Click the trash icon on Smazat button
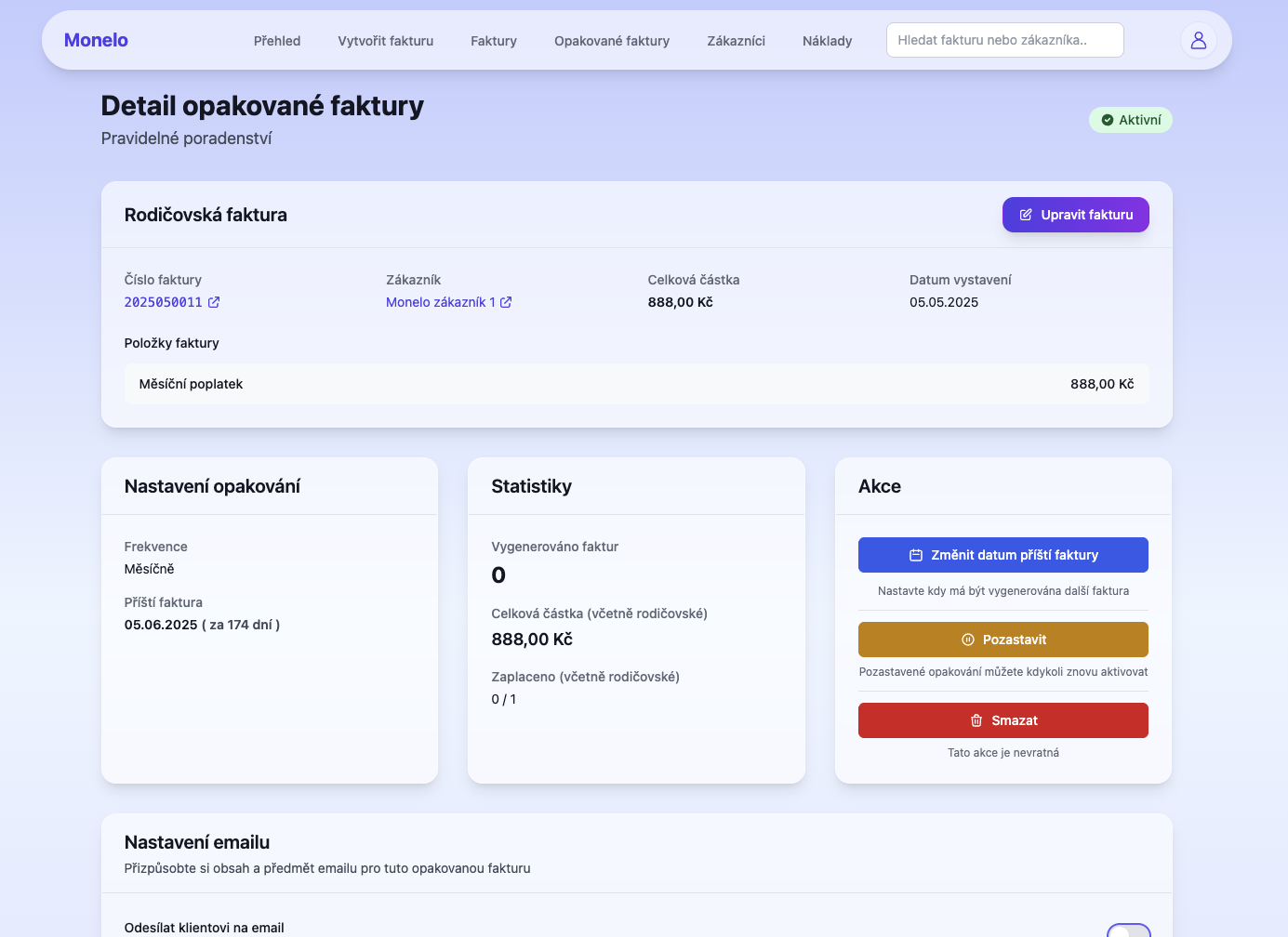 (x=976, y=719)
